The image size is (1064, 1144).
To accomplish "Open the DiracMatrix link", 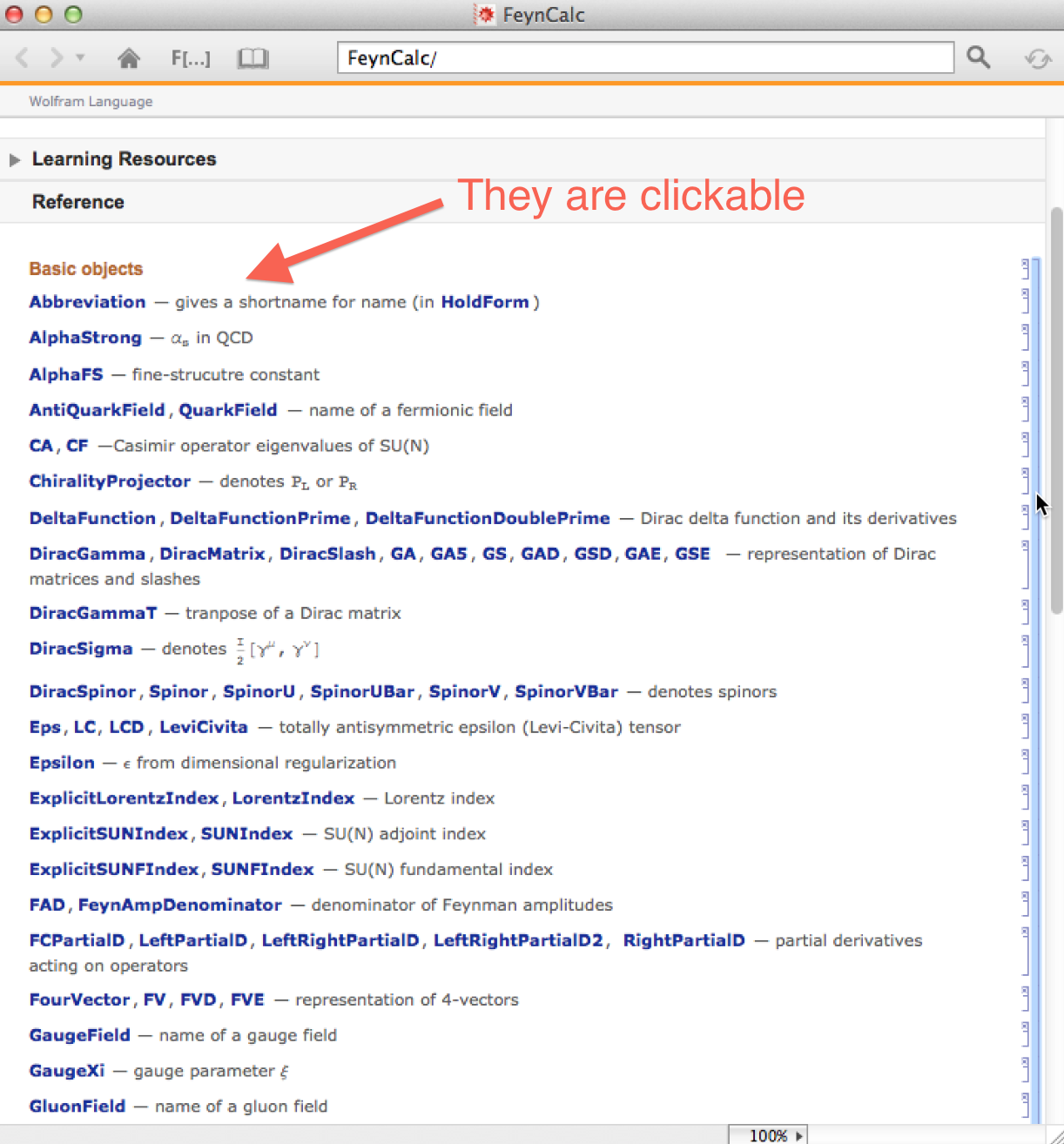I will click(212, 554).
